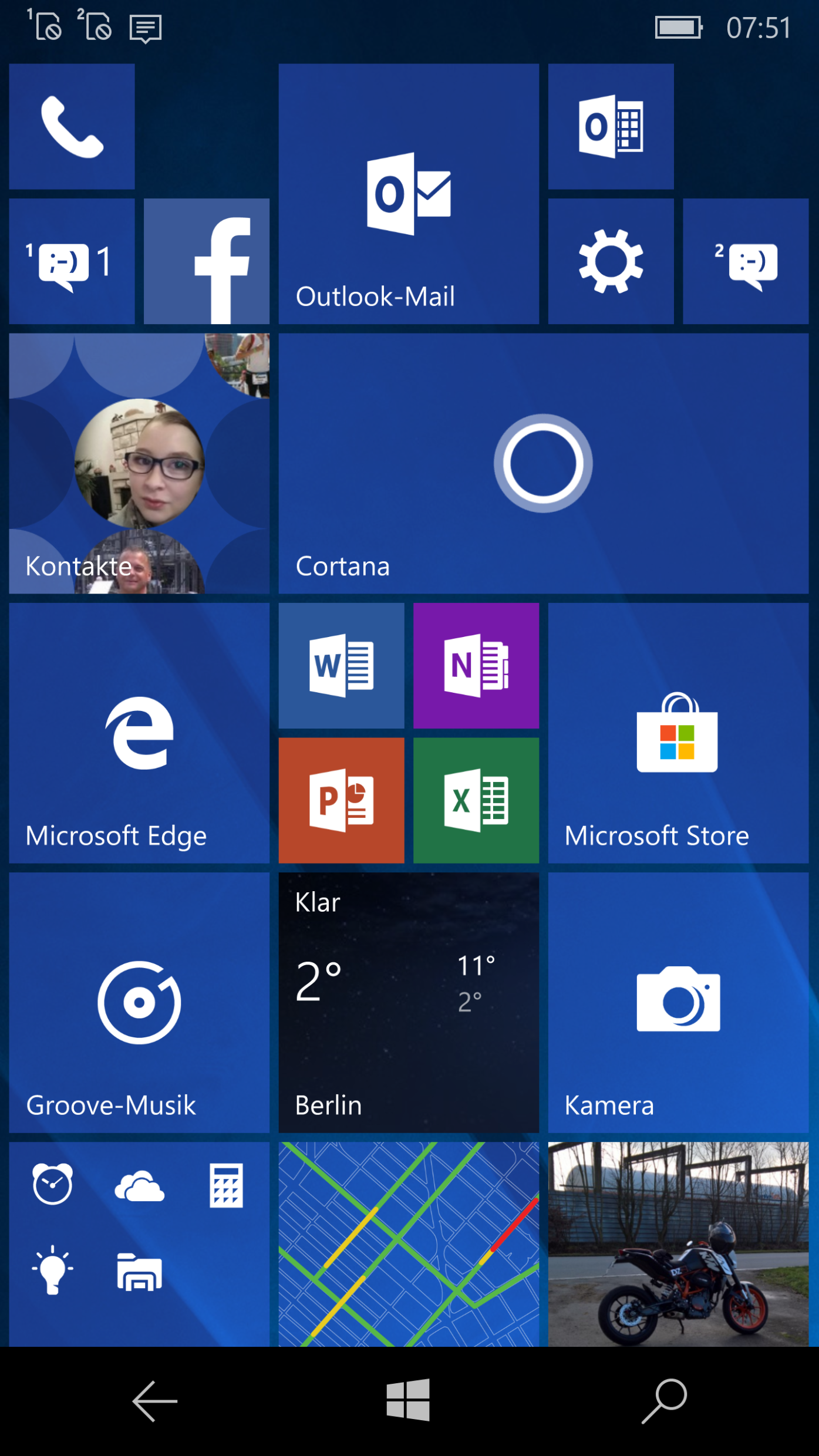Open the Phone dialer tile

pyautogui.click(x=72, y=127)
